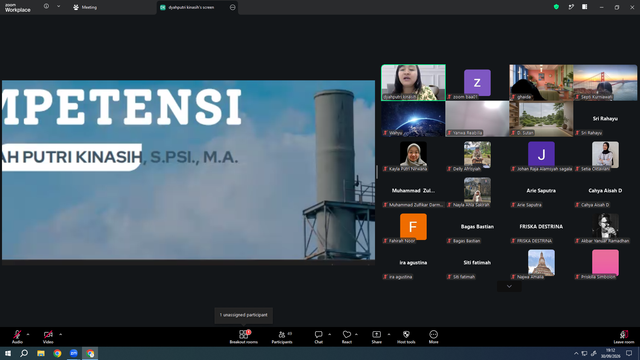This screenshot has width=640, height=360.
Task: Select Johan Raja Alamsyah sagala's J avatar
Action: tap(541, 155)
